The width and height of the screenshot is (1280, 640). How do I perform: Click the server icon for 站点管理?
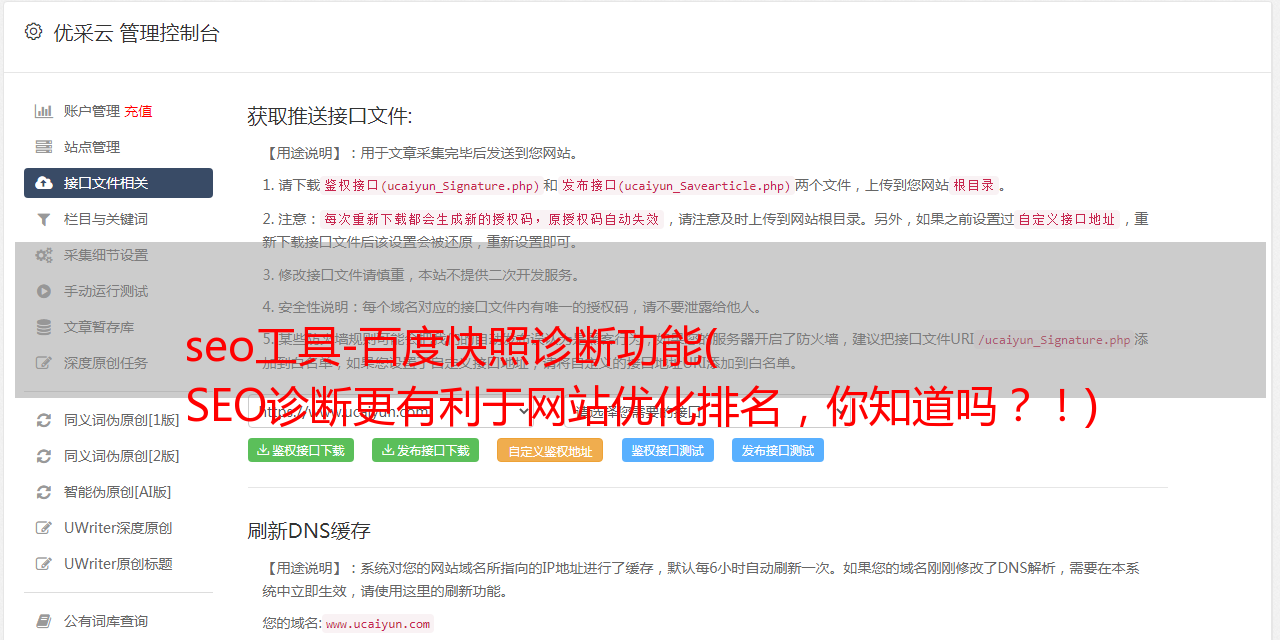click(44, 147)
